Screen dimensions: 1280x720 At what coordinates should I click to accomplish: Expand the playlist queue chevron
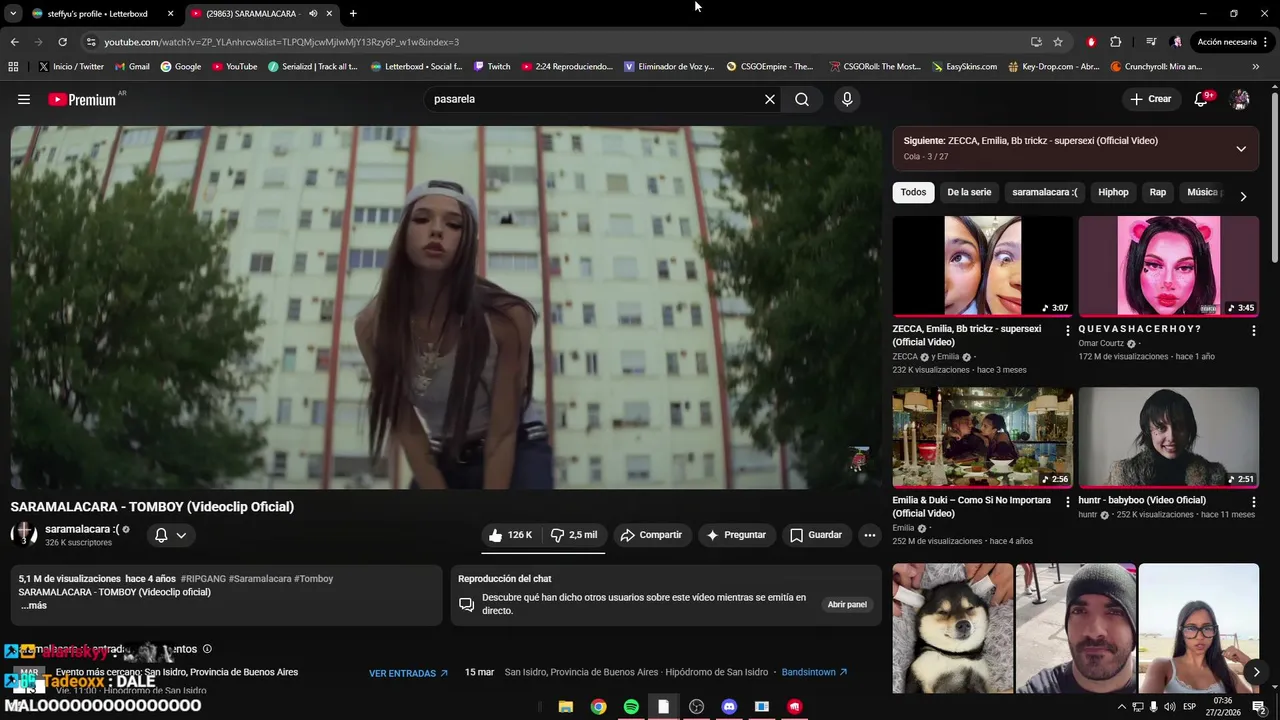1241,149
